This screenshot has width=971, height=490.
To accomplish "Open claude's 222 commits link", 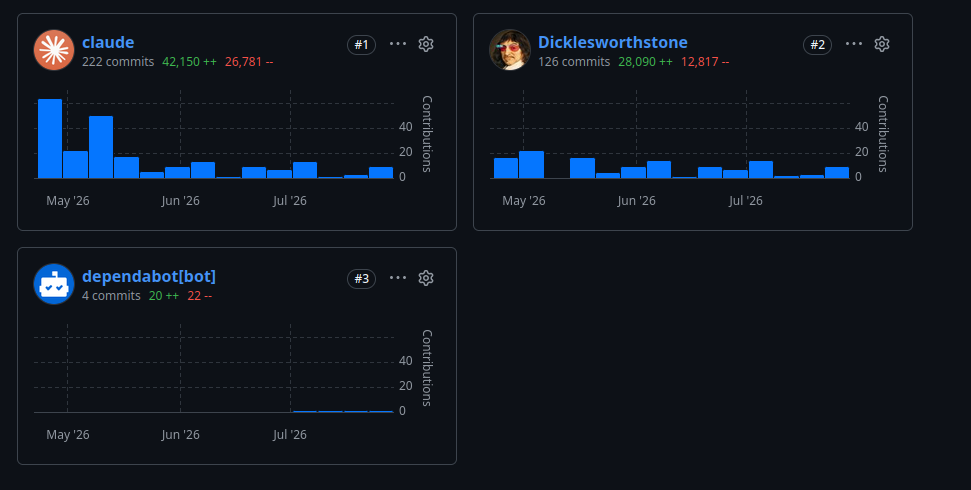I will pyautogui.click(x=118, y=62).
